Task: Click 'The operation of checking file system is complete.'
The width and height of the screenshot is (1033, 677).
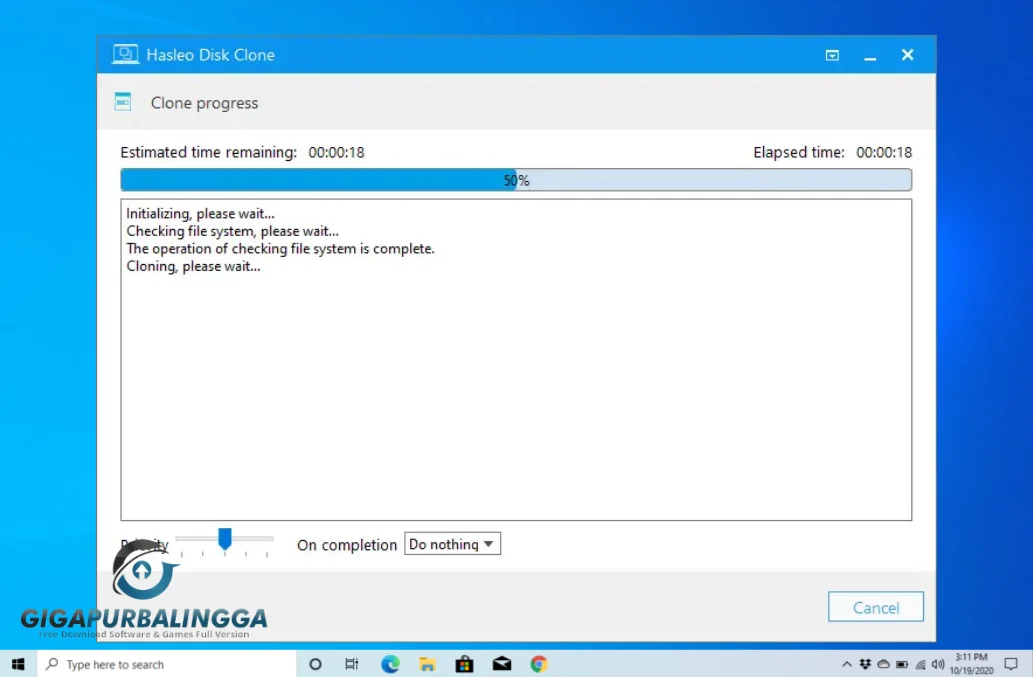Action: pyautogui.click(x=281, y=249)
